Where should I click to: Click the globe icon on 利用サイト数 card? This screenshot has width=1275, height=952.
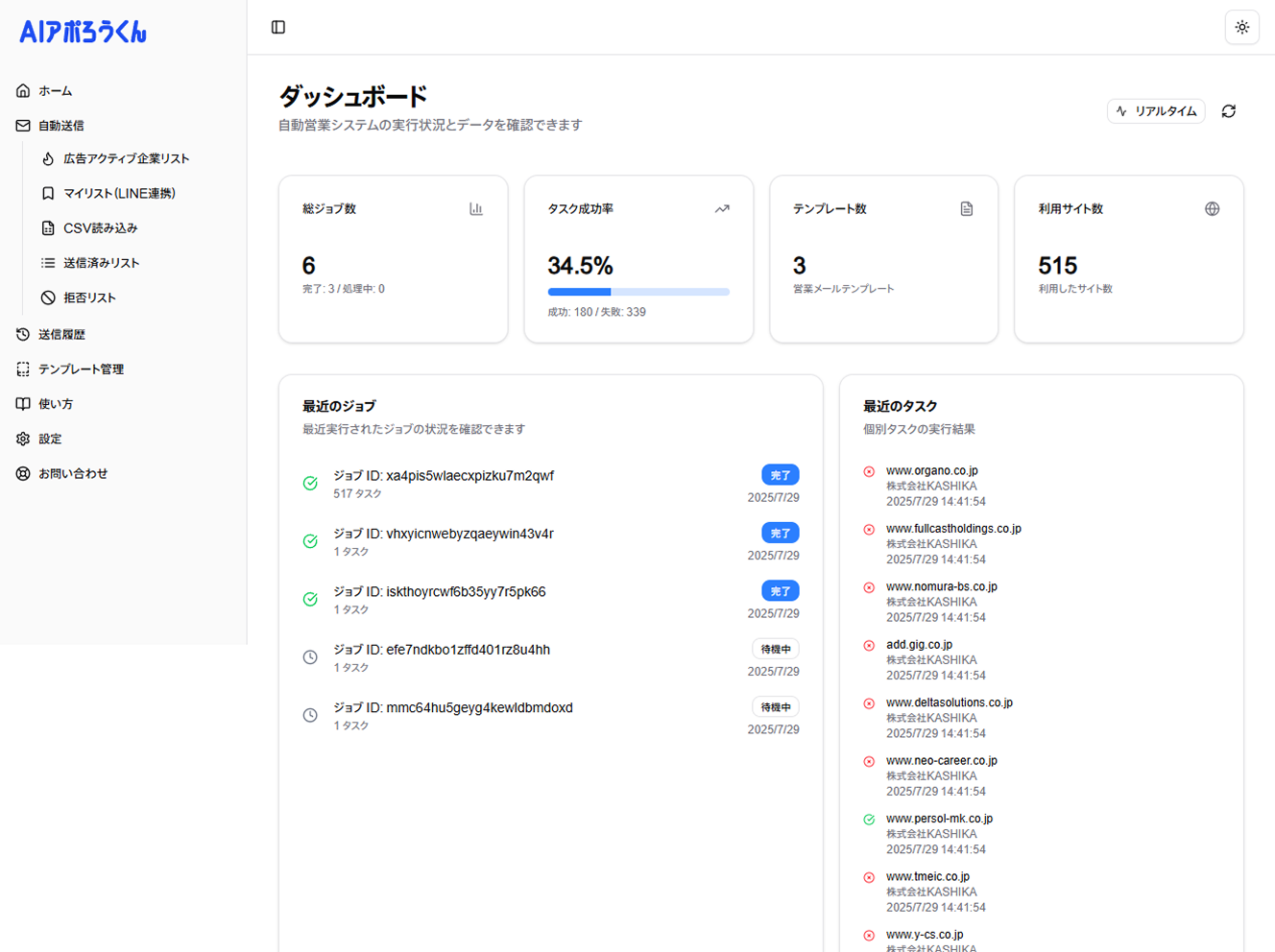(1213, 208)
